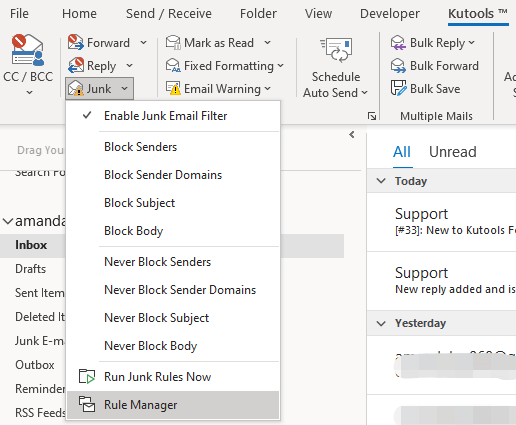Click the Email Warning triangle icon
Image resolution: width=516 pixels, height=425 pixels.
click(173, 88)
